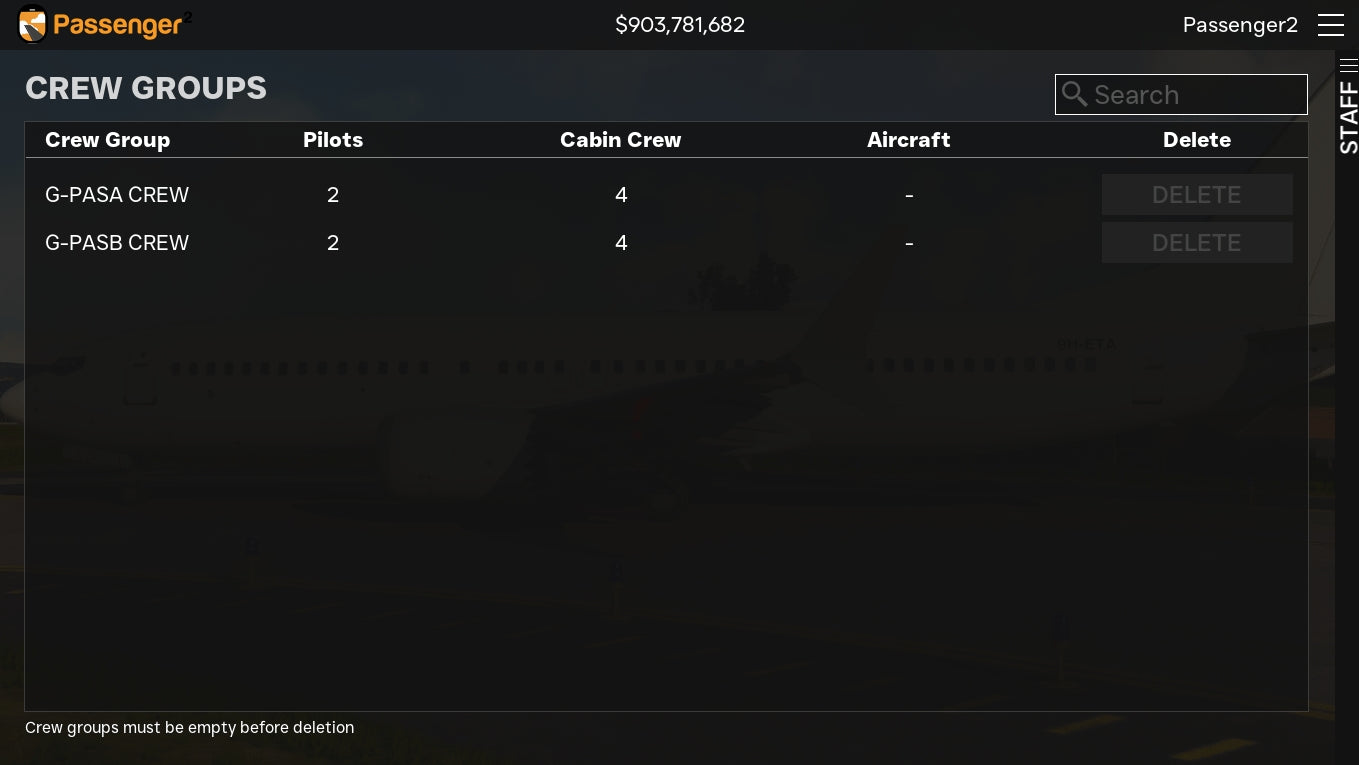Open the G-PASA CREW group row

point(117,195)
